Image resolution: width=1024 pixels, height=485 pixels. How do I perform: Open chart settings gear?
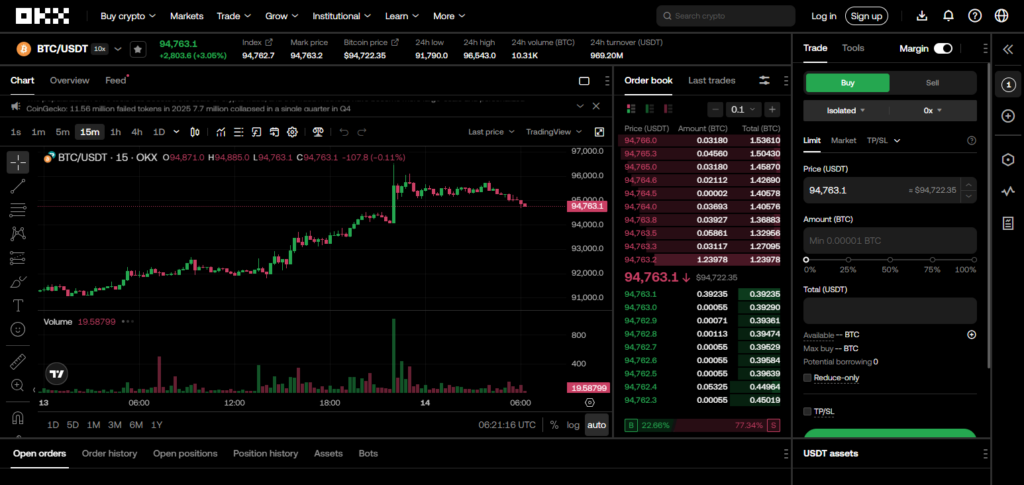click(x=293, y=132)
